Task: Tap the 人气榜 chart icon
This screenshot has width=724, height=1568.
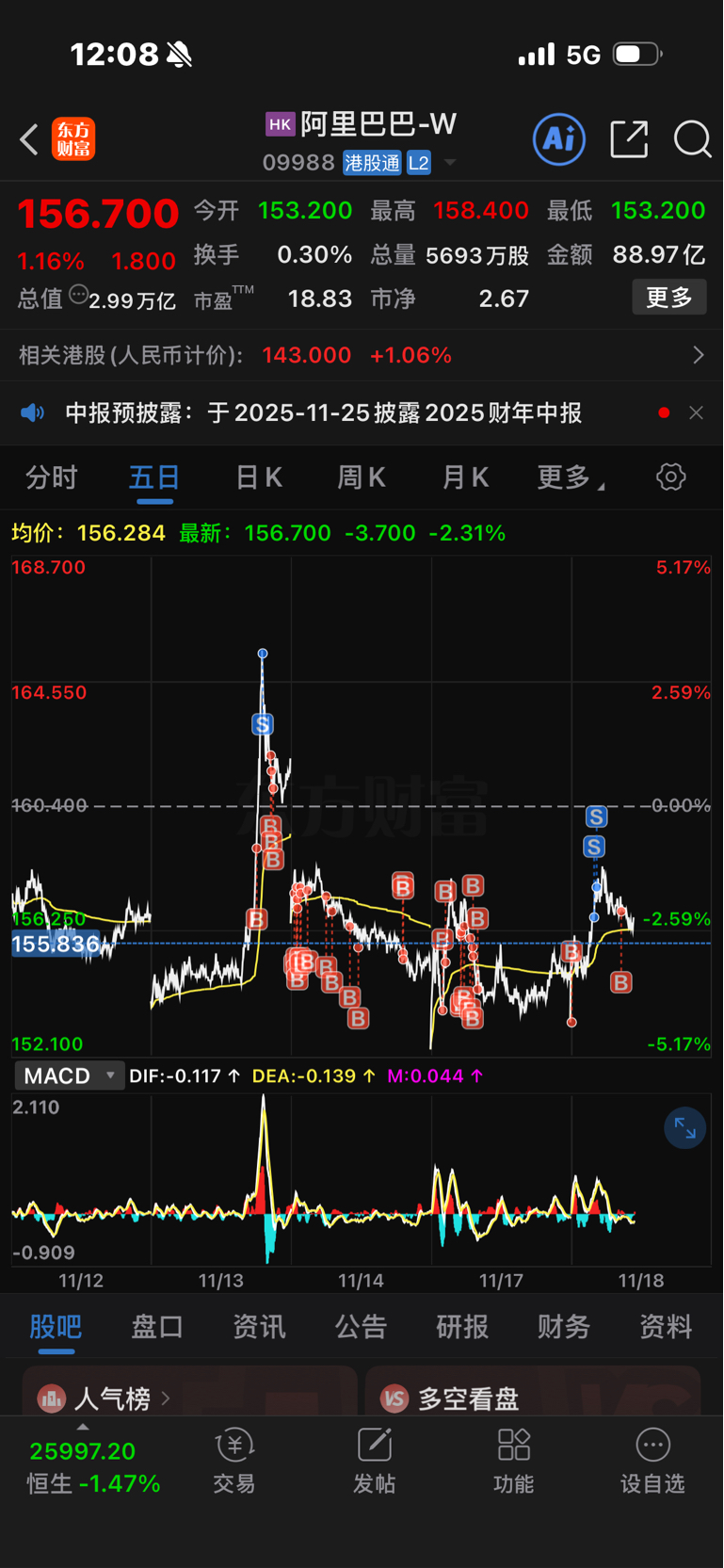Action: pos(51,1398)
